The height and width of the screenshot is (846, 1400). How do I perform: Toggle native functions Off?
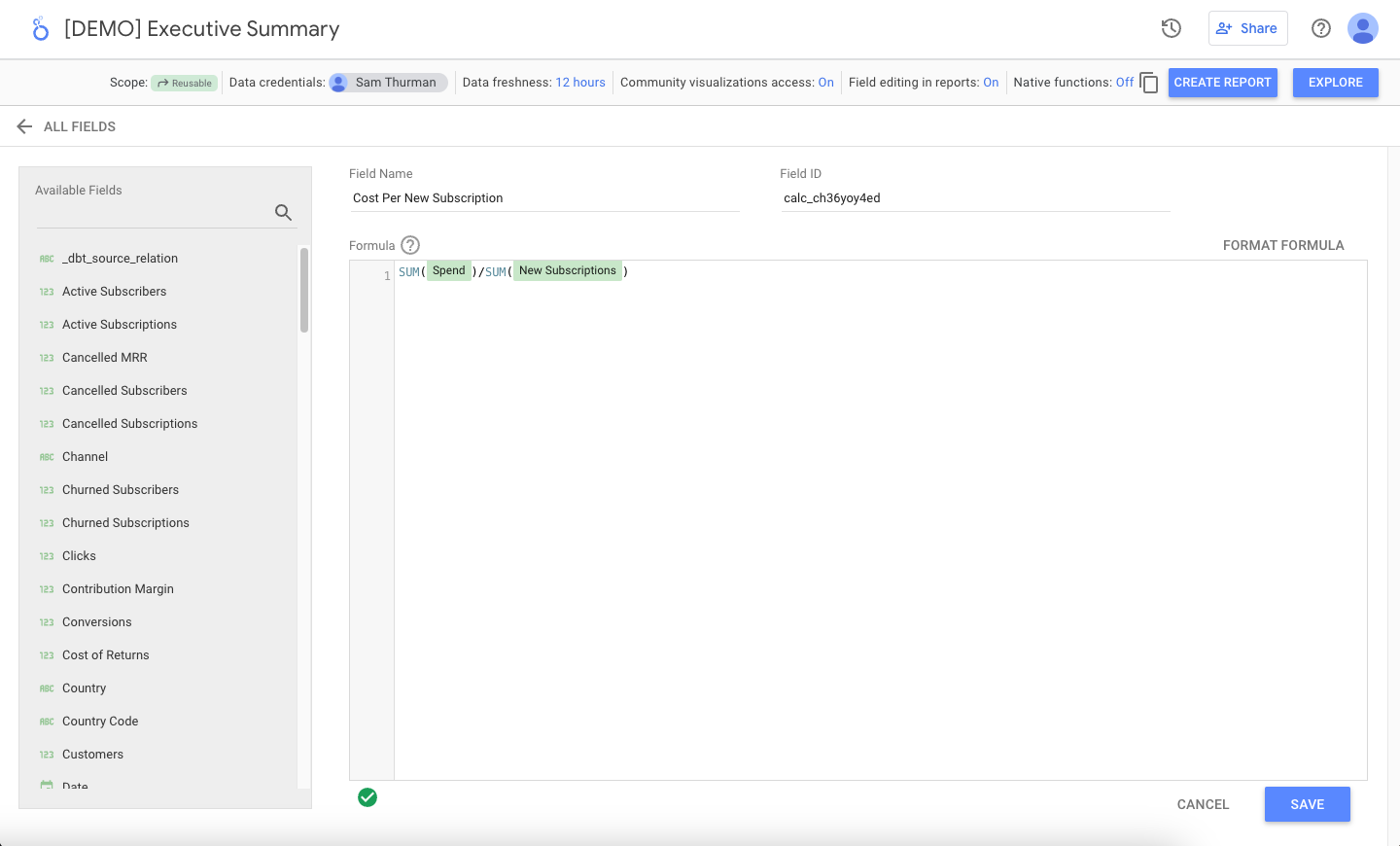pyautogui.click(x=1125, y=83)
